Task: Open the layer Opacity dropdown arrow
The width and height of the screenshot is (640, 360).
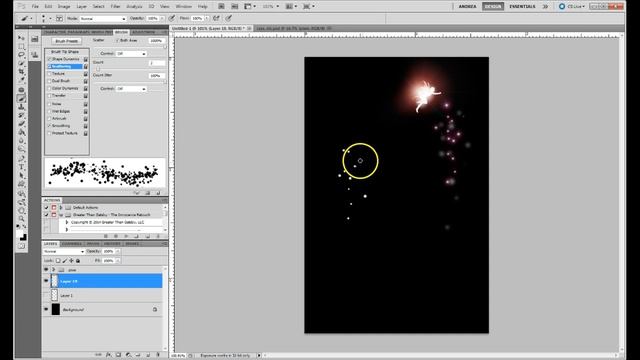Action: 118,251
